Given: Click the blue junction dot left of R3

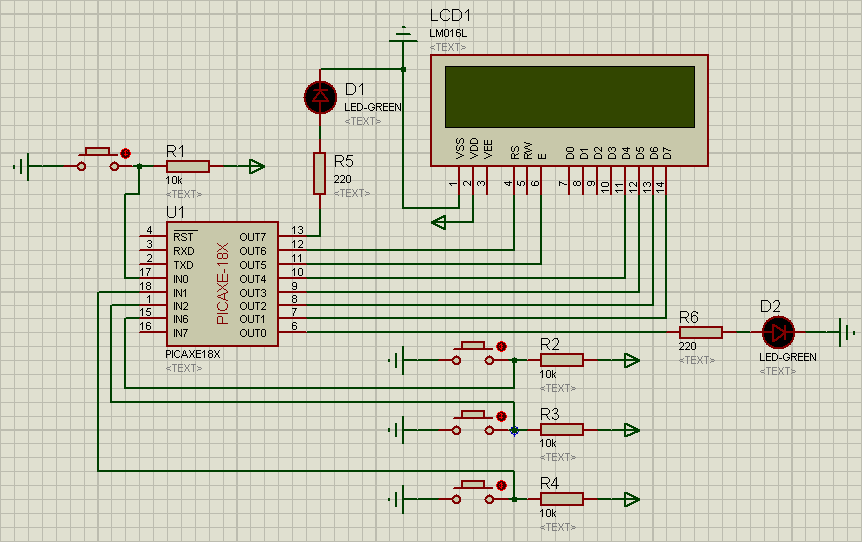Looking at the screenshot, I should (514, 431).
